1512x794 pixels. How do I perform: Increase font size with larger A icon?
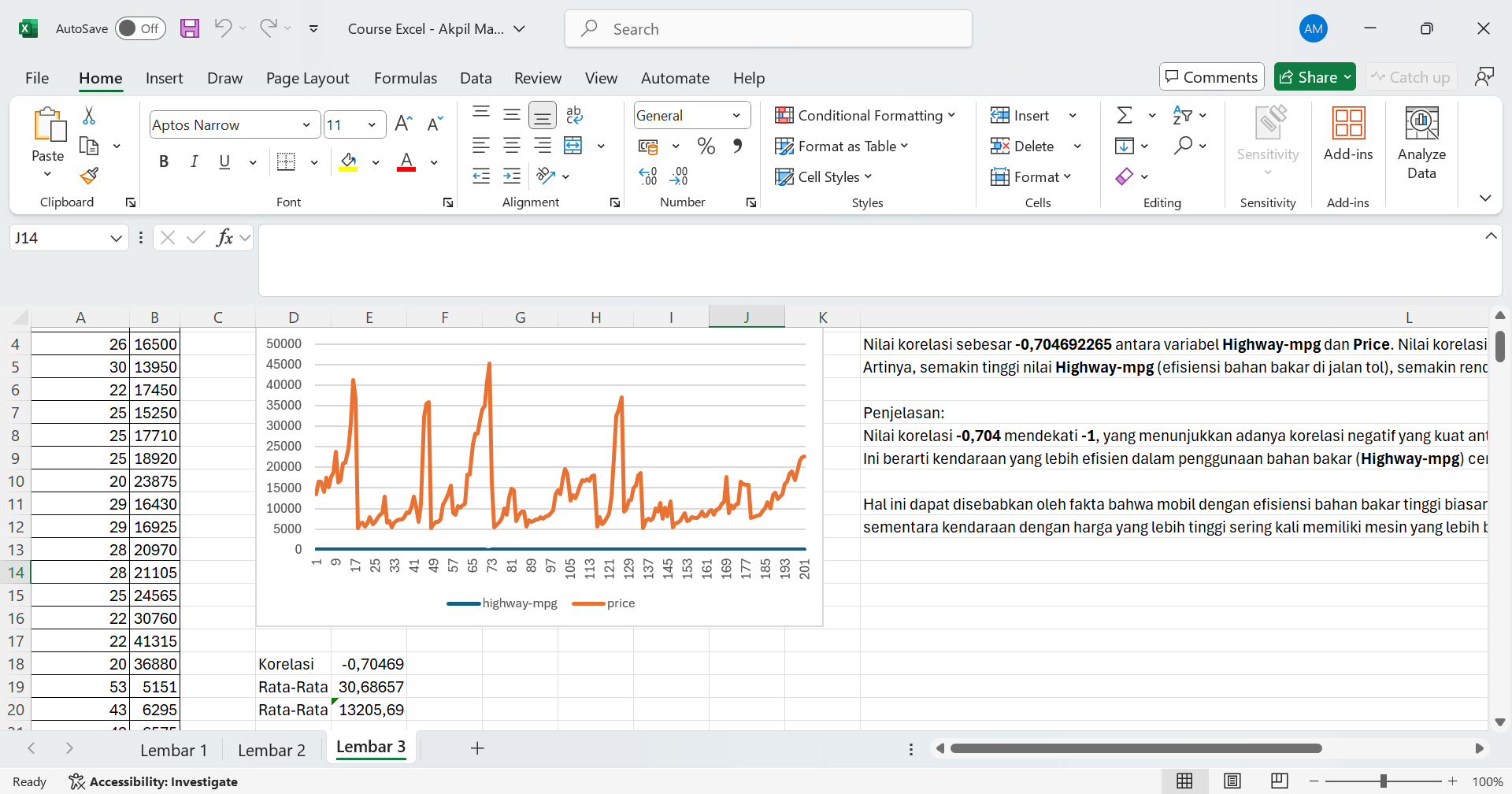click(x=403, y=124)
